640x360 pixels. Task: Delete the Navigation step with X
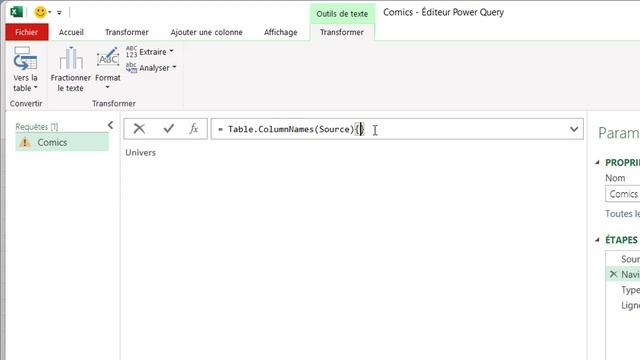(x=613, y=274)
